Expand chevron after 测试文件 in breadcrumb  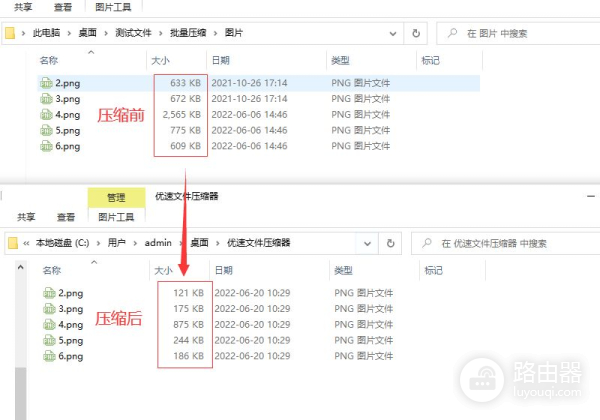click(161, 33)
